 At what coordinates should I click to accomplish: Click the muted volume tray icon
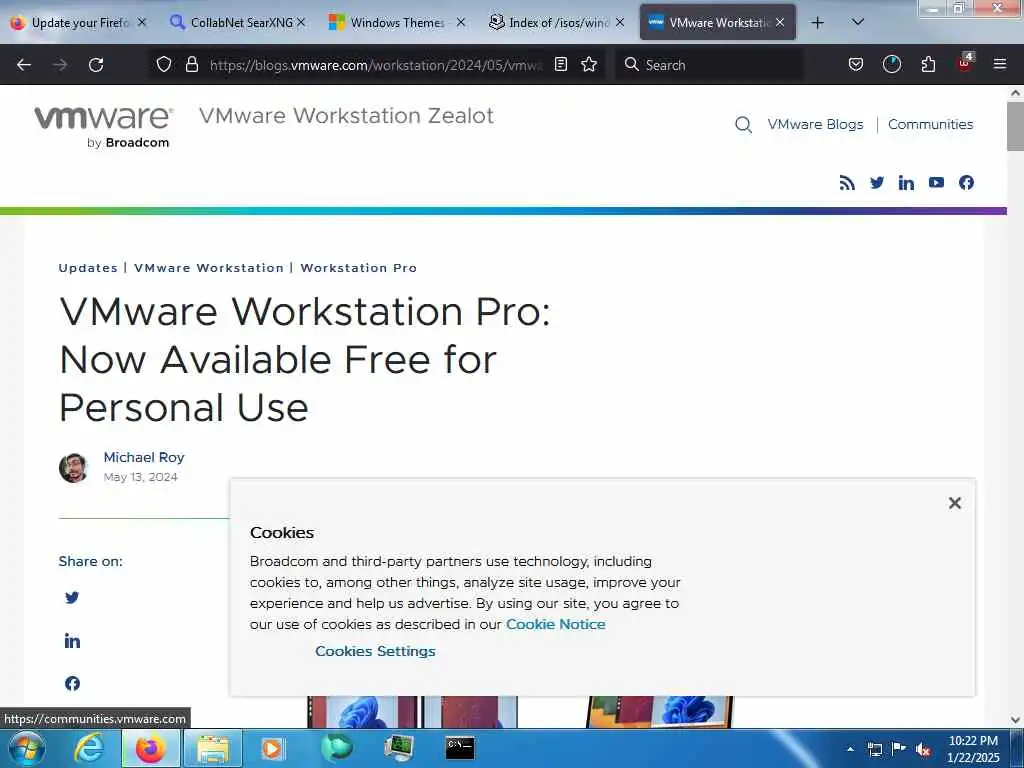923,749
